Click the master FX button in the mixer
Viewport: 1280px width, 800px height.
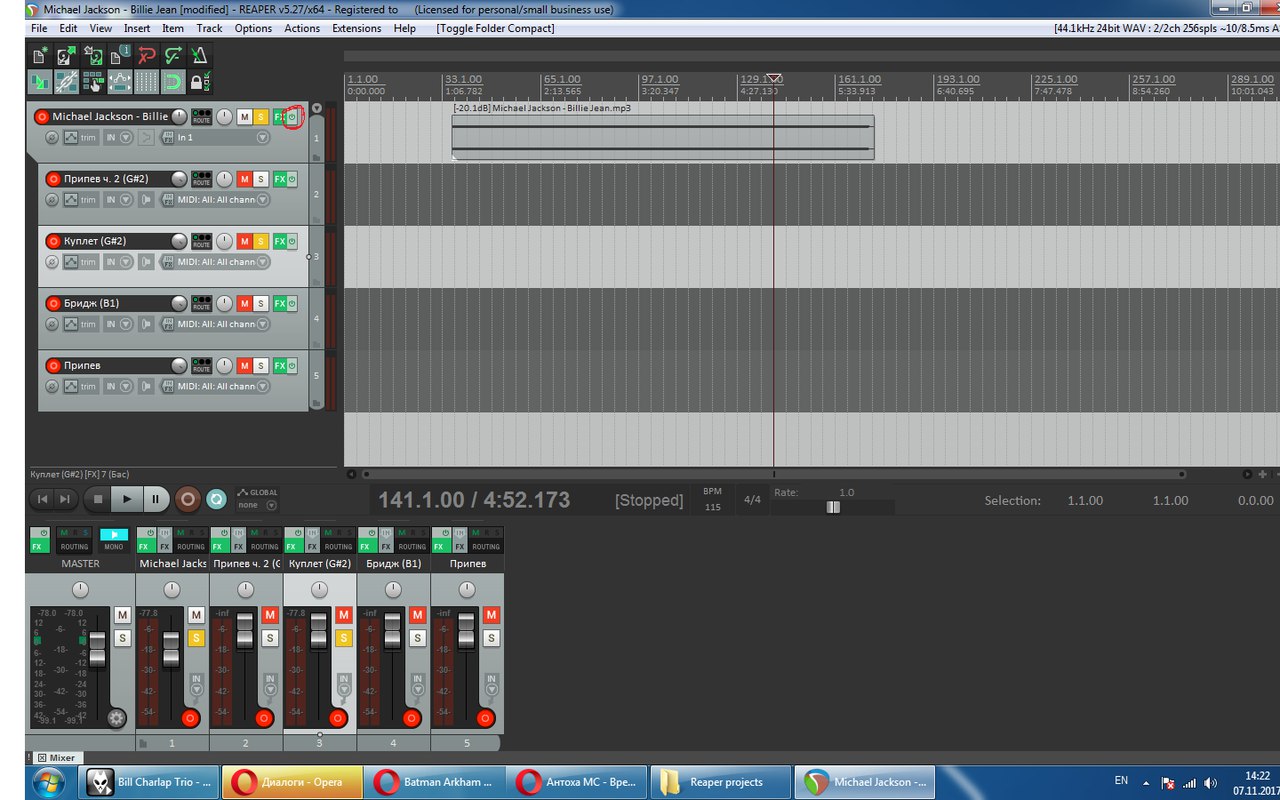[38, 547]
